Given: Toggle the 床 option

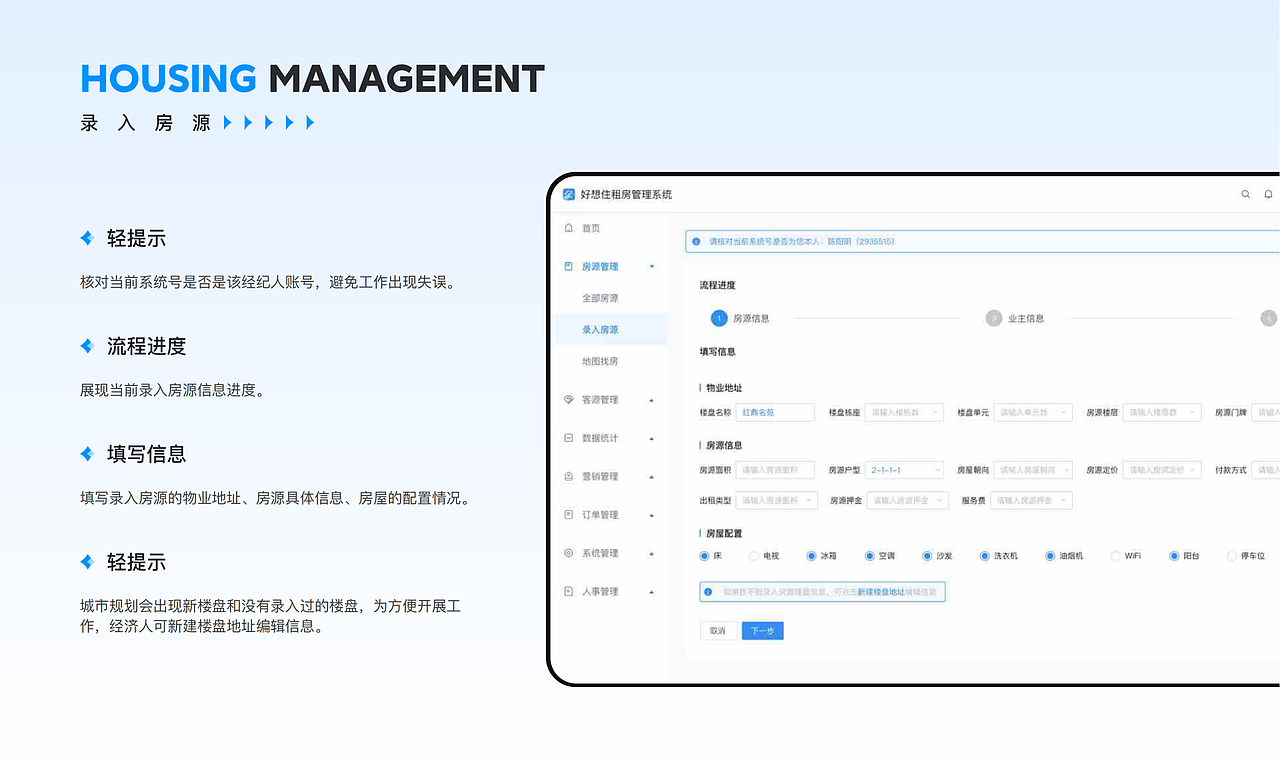Looking at the screenshot, I should coord(705,556).
